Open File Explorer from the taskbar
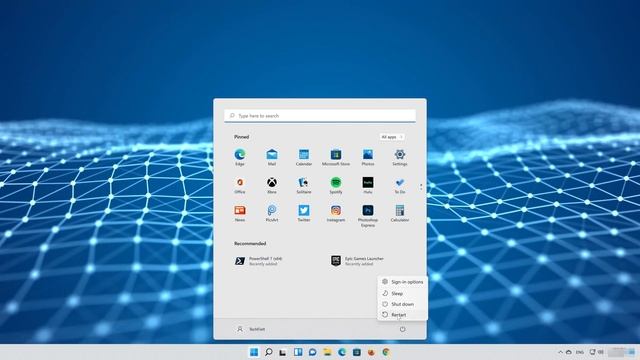640x360 pixels. [327, 352]
